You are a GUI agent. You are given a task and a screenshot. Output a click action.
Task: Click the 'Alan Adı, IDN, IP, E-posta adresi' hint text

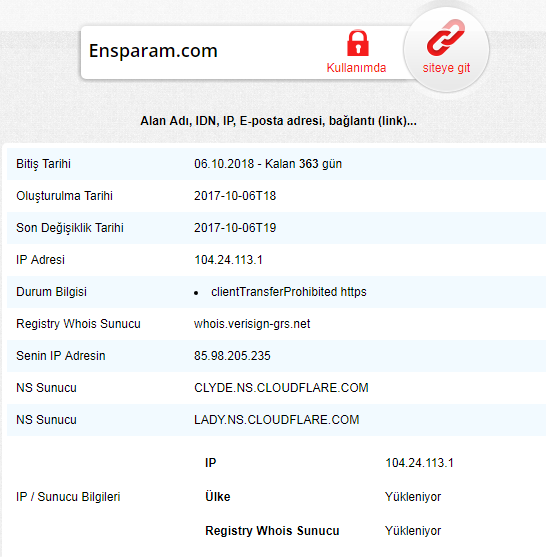(x=279, y=121)
